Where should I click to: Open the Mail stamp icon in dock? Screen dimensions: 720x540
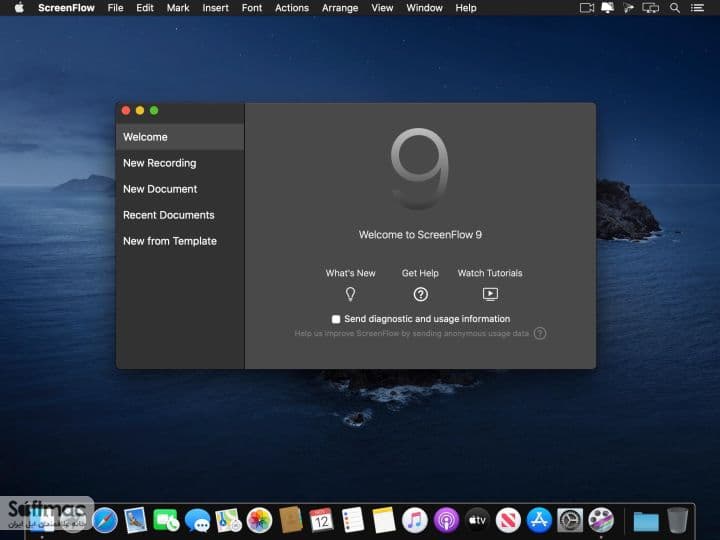pos(135,521)
